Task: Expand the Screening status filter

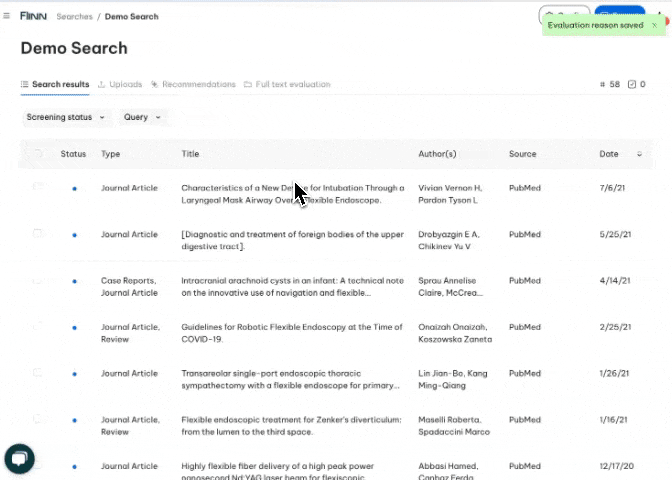Action: 66,117
